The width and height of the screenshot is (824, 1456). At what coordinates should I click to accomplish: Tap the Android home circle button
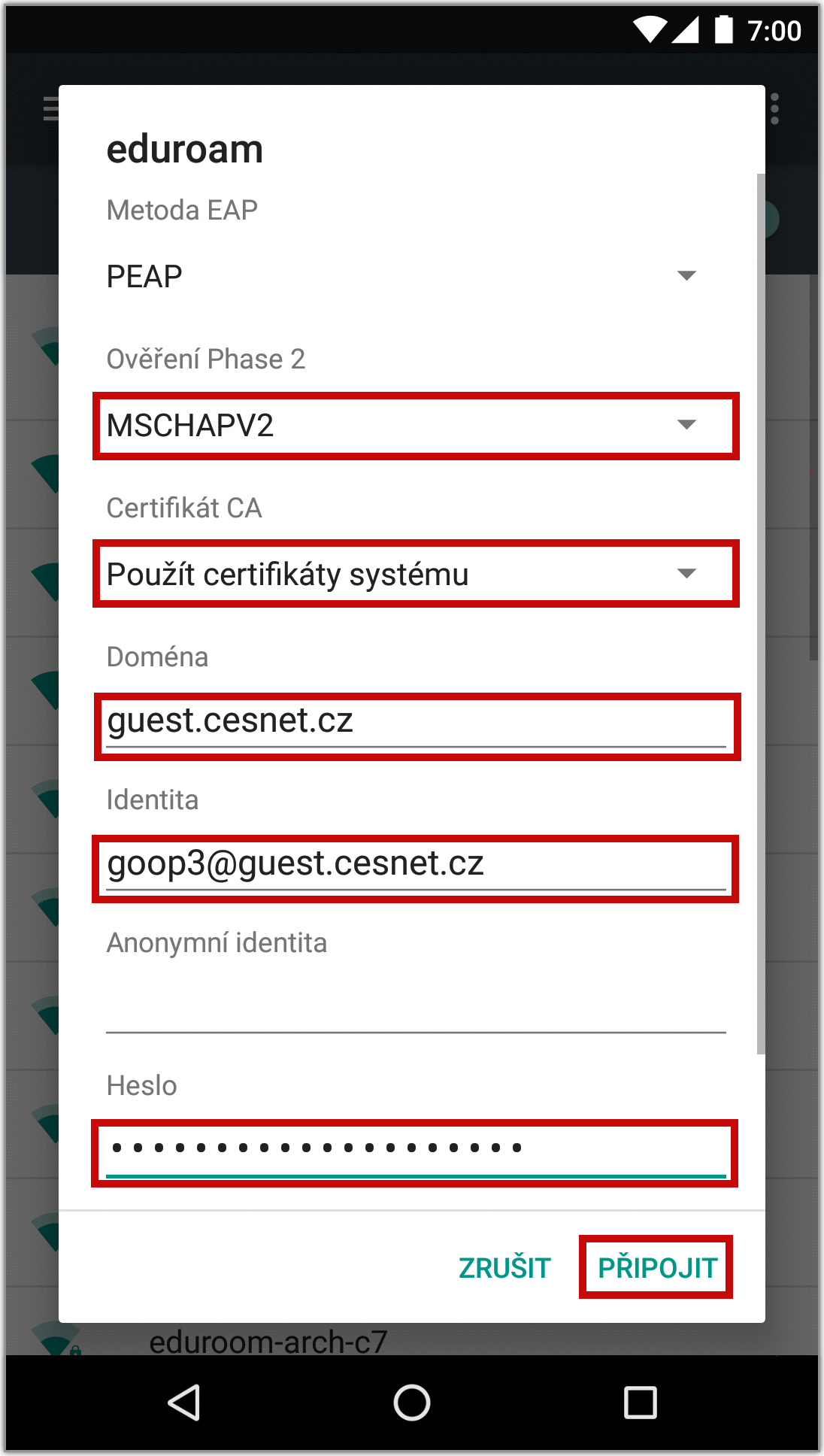coord(412,1403)
